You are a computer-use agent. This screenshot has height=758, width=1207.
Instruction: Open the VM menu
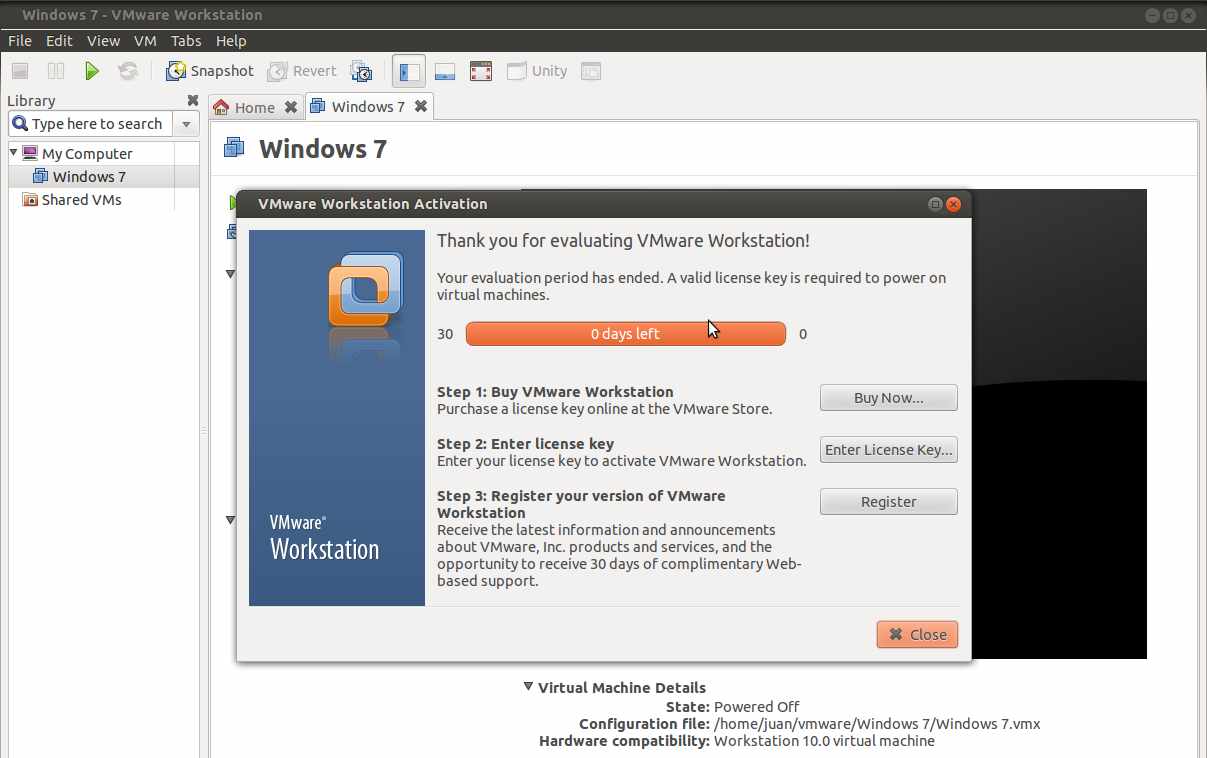tap(145, 41)
